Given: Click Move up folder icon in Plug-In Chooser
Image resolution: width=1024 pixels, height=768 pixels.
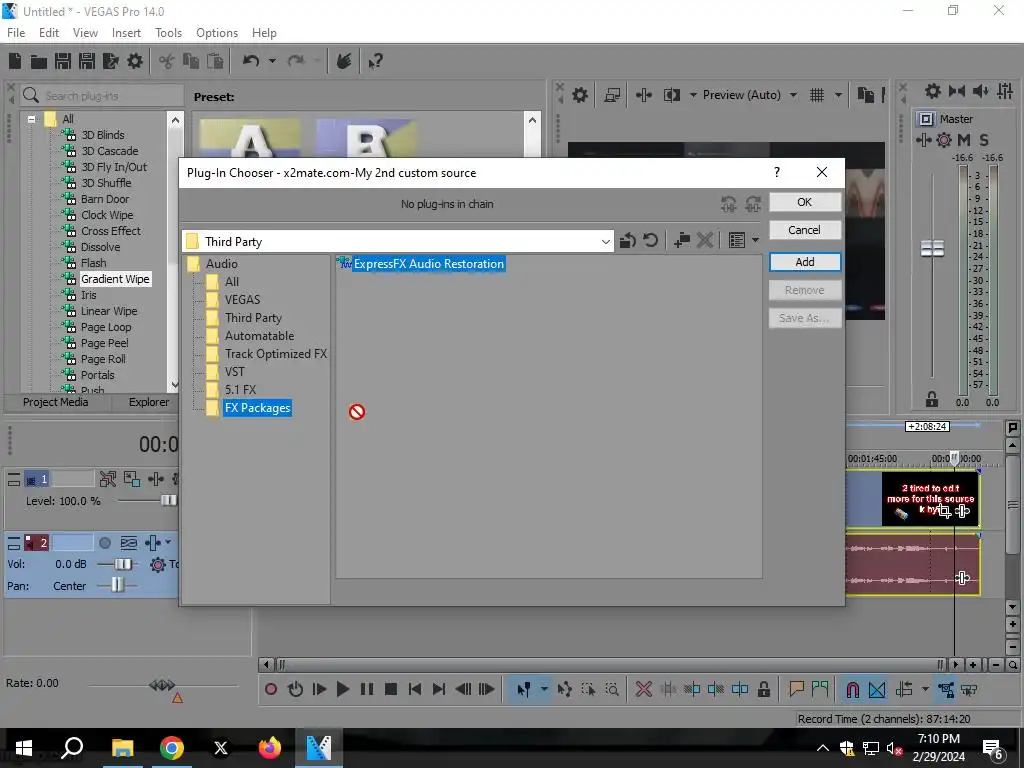Looking at the screenshot, I should click(x=628, y=241).
